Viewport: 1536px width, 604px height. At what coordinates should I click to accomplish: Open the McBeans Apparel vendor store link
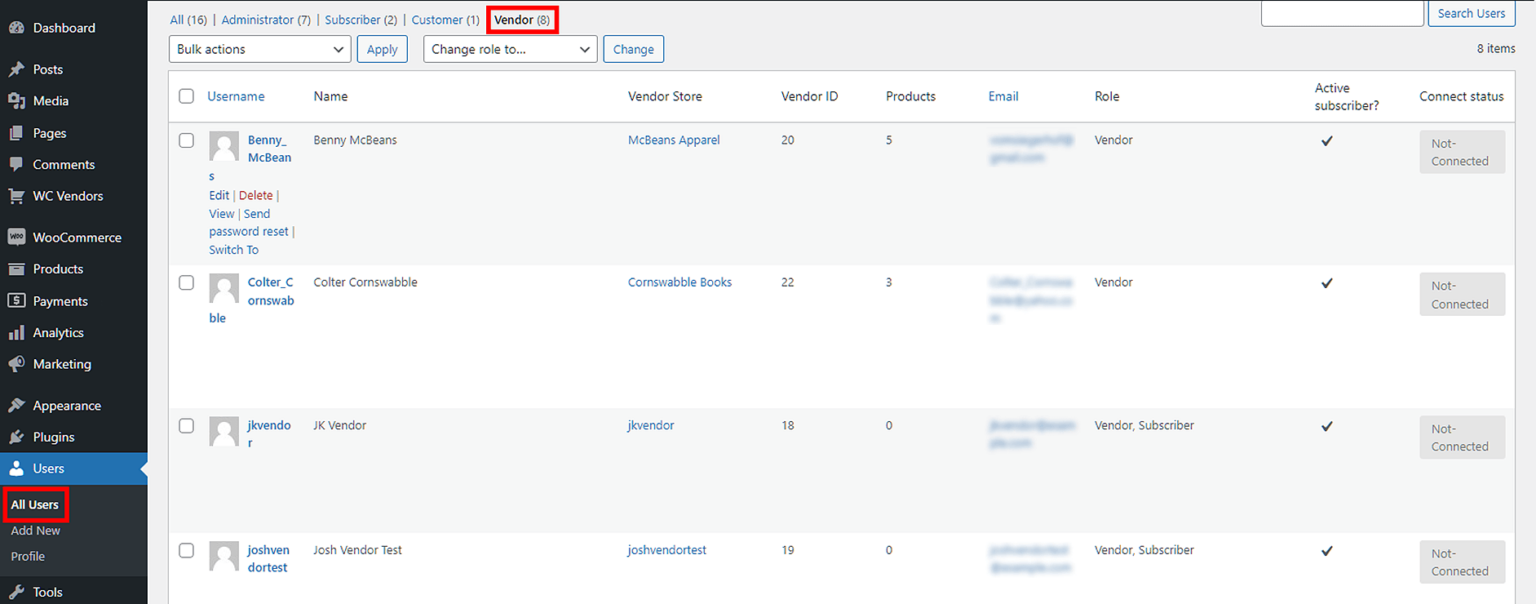coord(673,139)
